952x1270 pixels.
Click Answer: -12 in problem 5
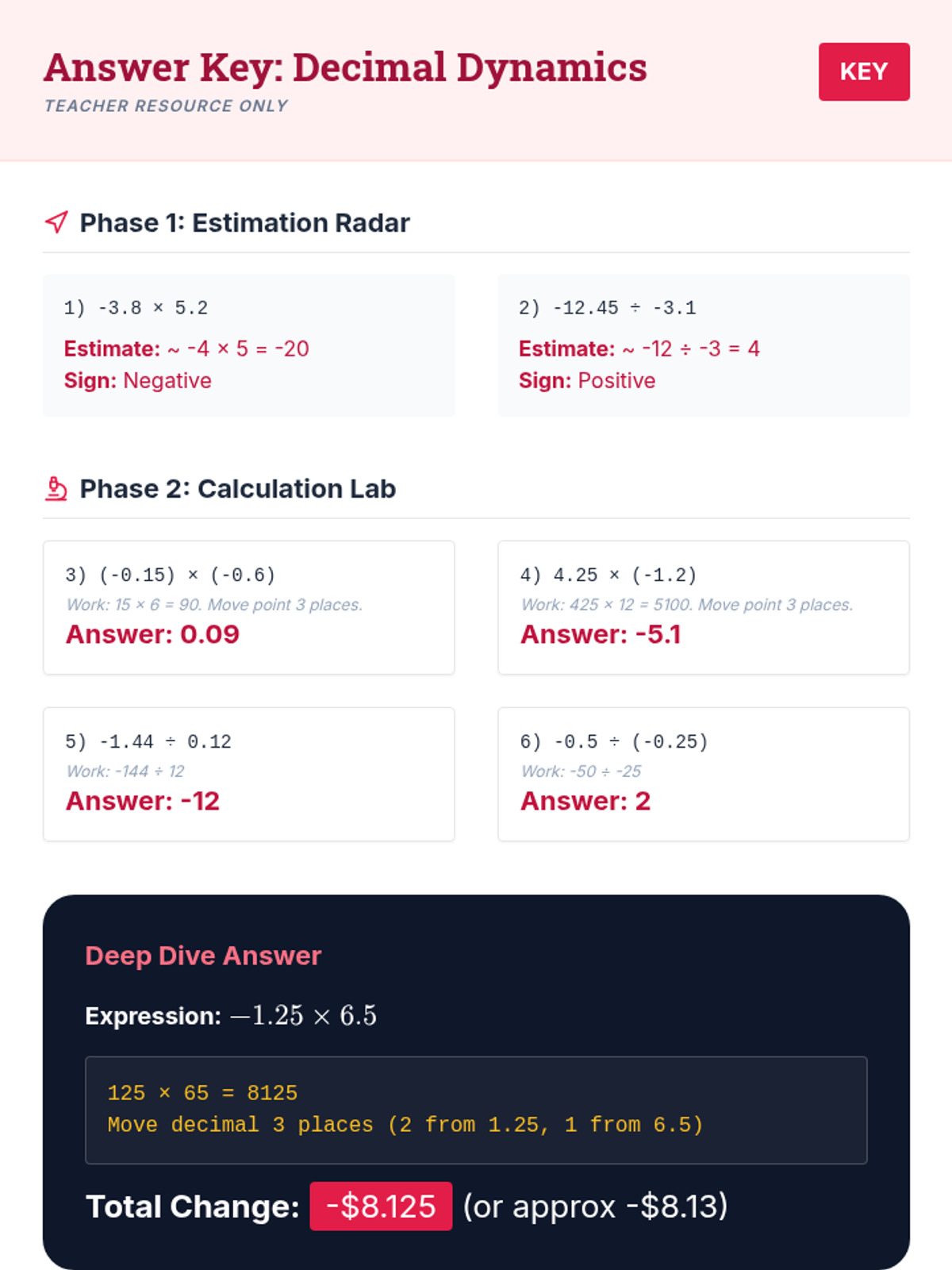[x=143, y=801]
